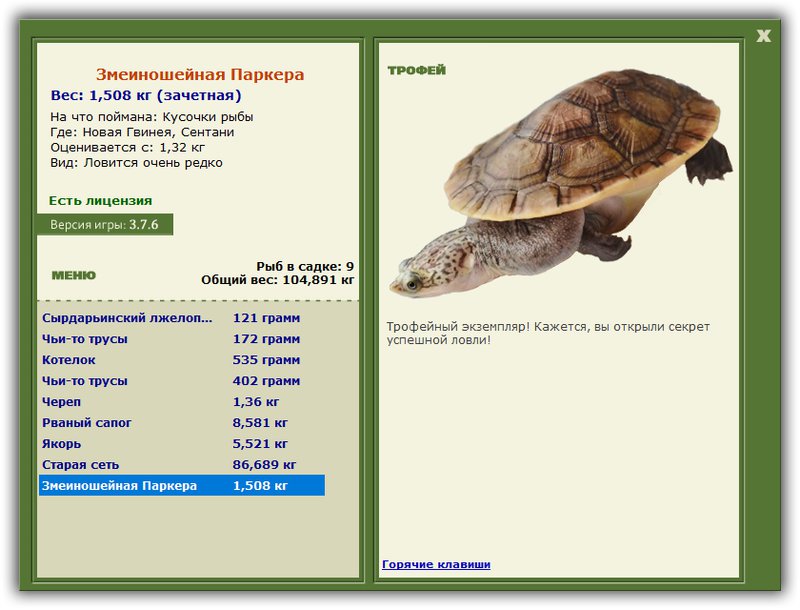
Task: Select Чьи-то трусы 172 грамм row
Action: pos(182,339)
